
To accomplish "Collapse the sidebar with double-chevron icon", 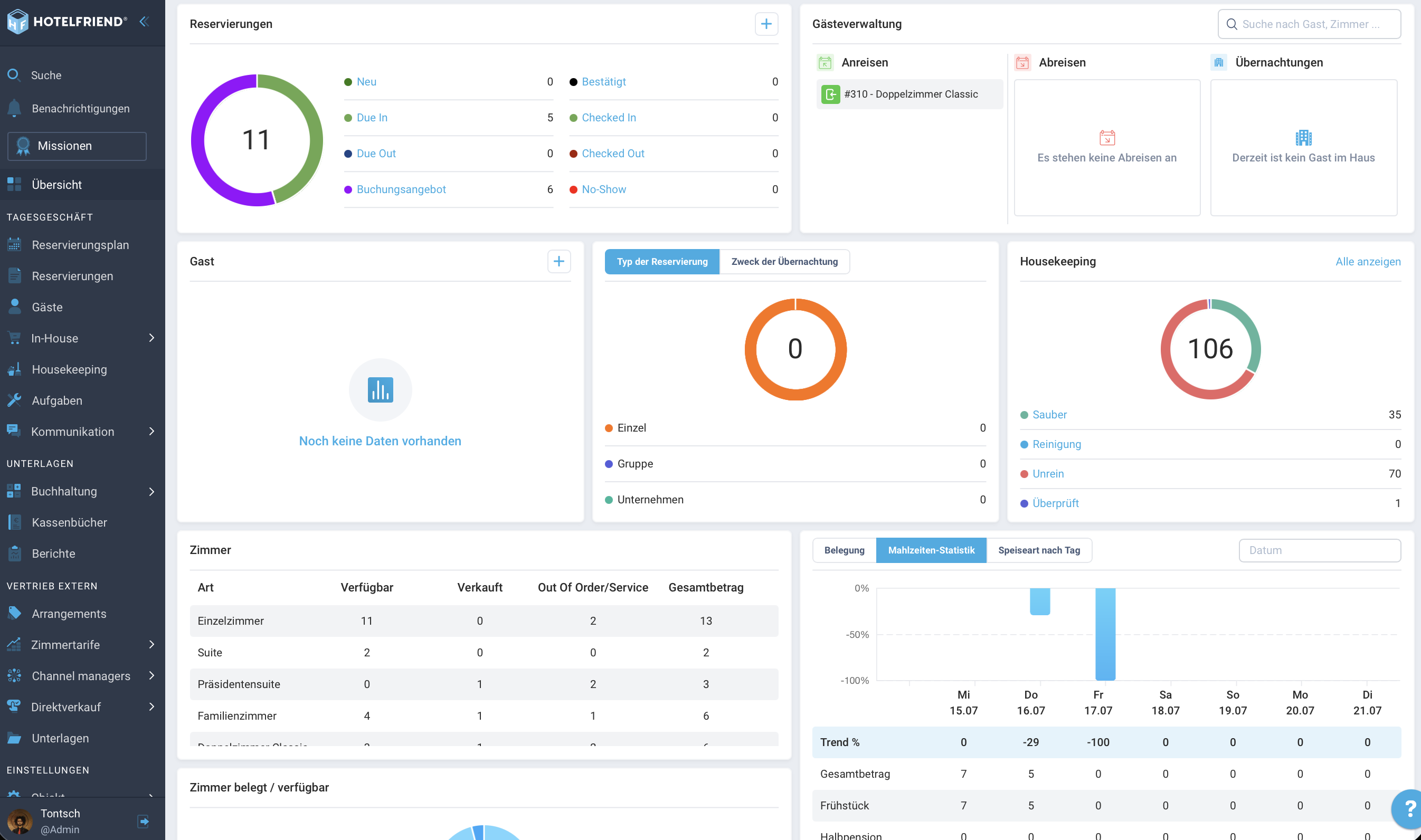I will pos(144,22).
